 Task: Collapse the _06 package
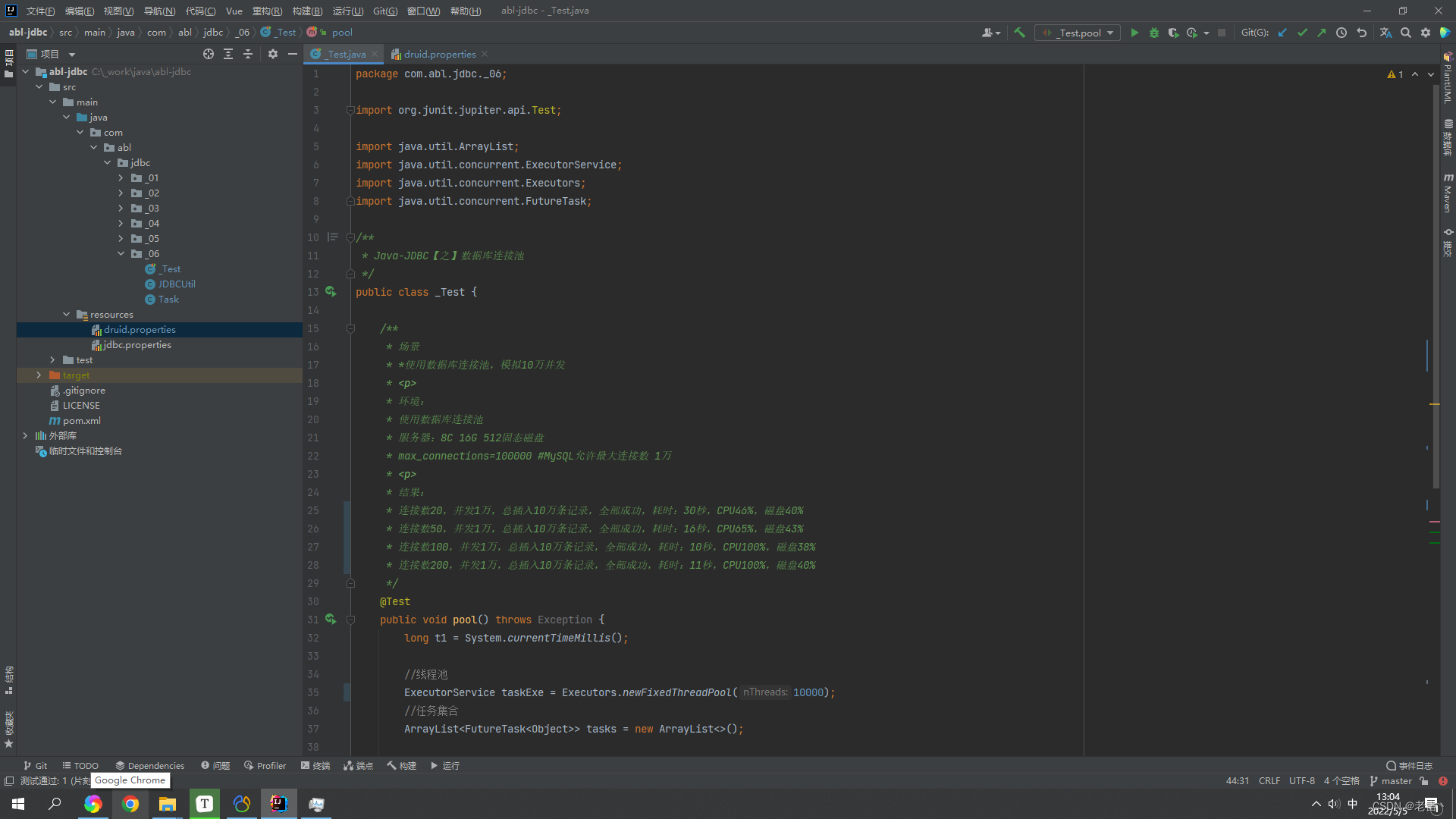[x=121, y=253]
